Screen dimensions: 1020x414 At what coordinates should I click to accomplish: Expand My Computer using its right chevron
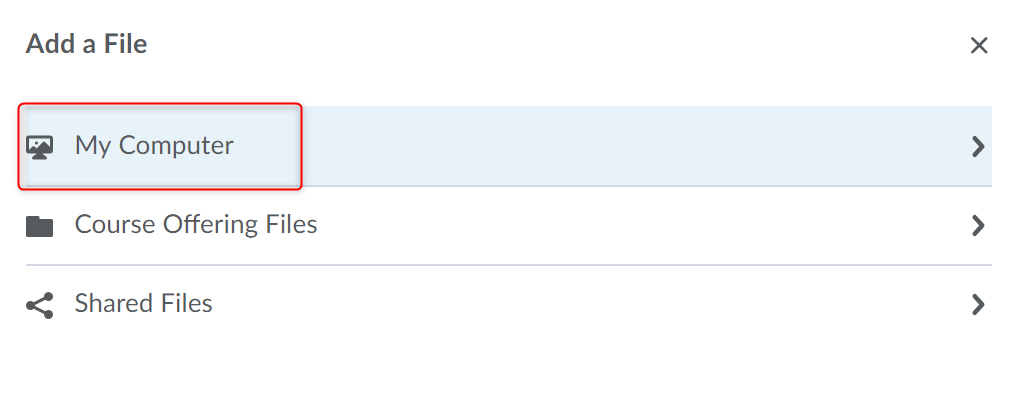[x=978, y=146]
